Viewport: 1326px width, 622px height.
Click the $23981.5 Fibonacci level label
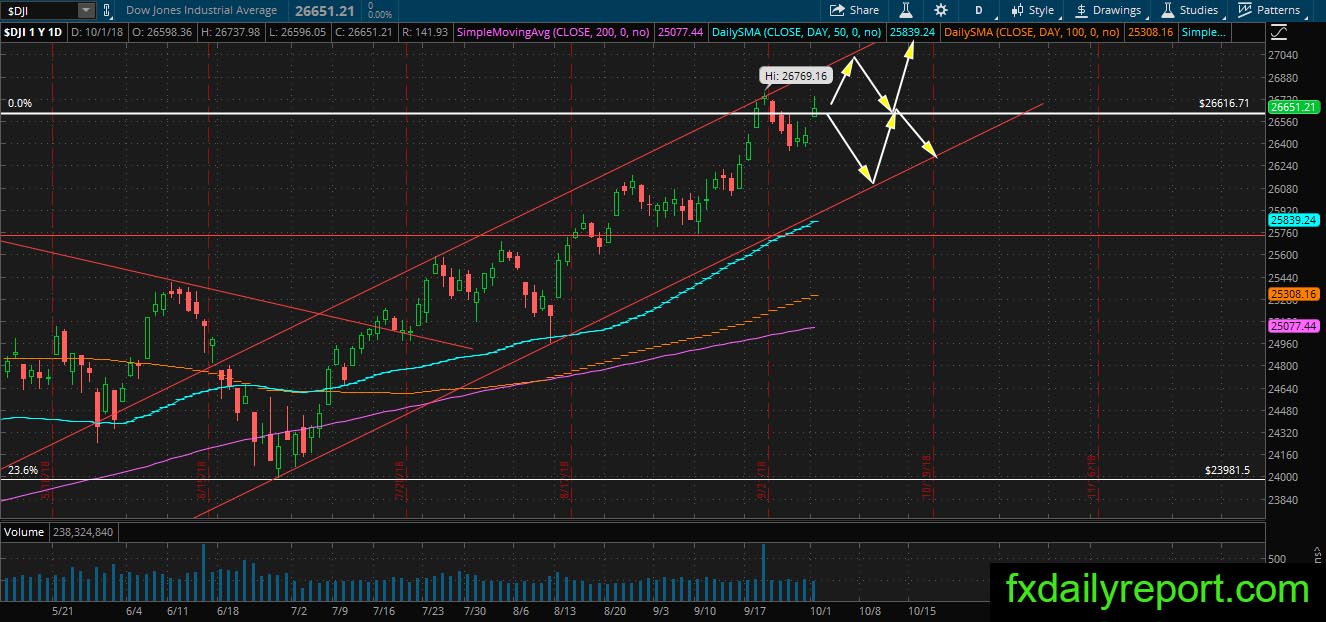(x=1228, y=469)
